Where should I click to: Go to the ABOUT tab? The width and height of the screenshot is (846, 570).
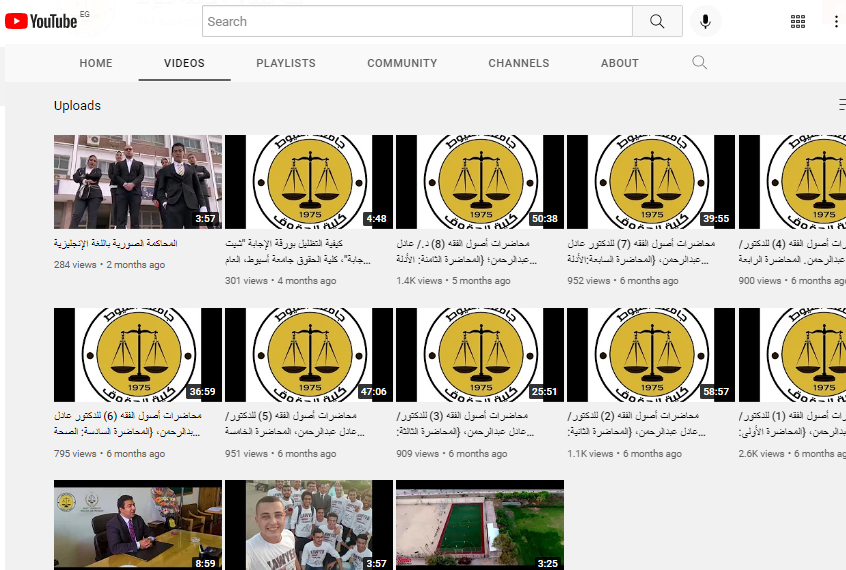pos(620,63)
